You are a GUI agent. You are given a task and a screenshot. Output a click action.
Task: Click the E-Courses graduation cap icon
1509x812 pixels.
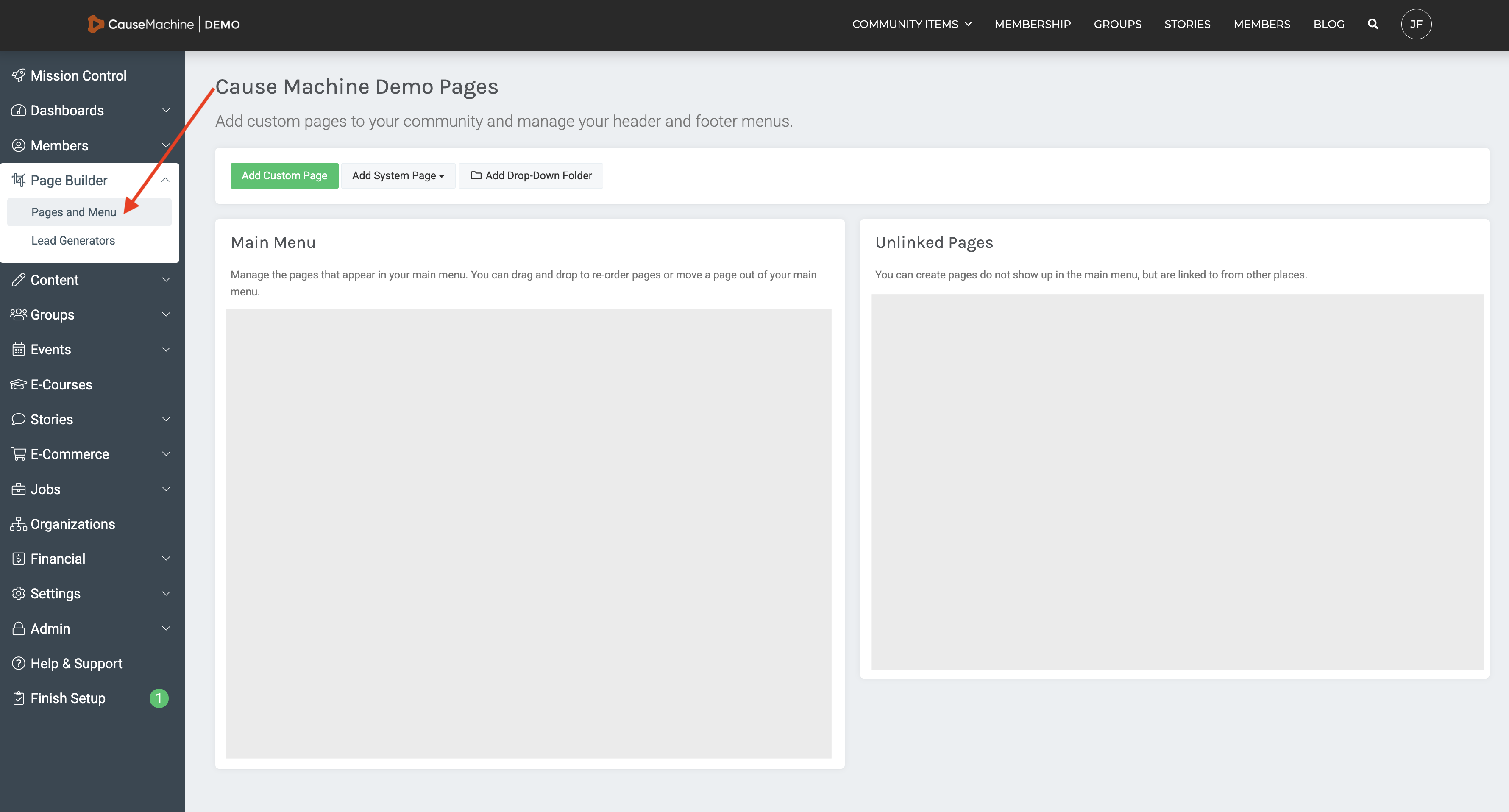[x=18, y=384]
